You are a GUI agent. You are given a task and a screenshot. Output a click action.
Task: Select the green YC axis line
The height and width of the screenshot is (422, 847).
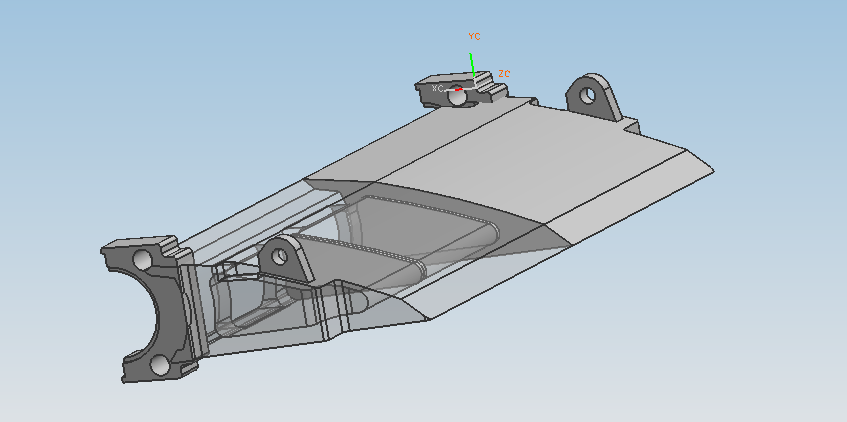(472, 63)
